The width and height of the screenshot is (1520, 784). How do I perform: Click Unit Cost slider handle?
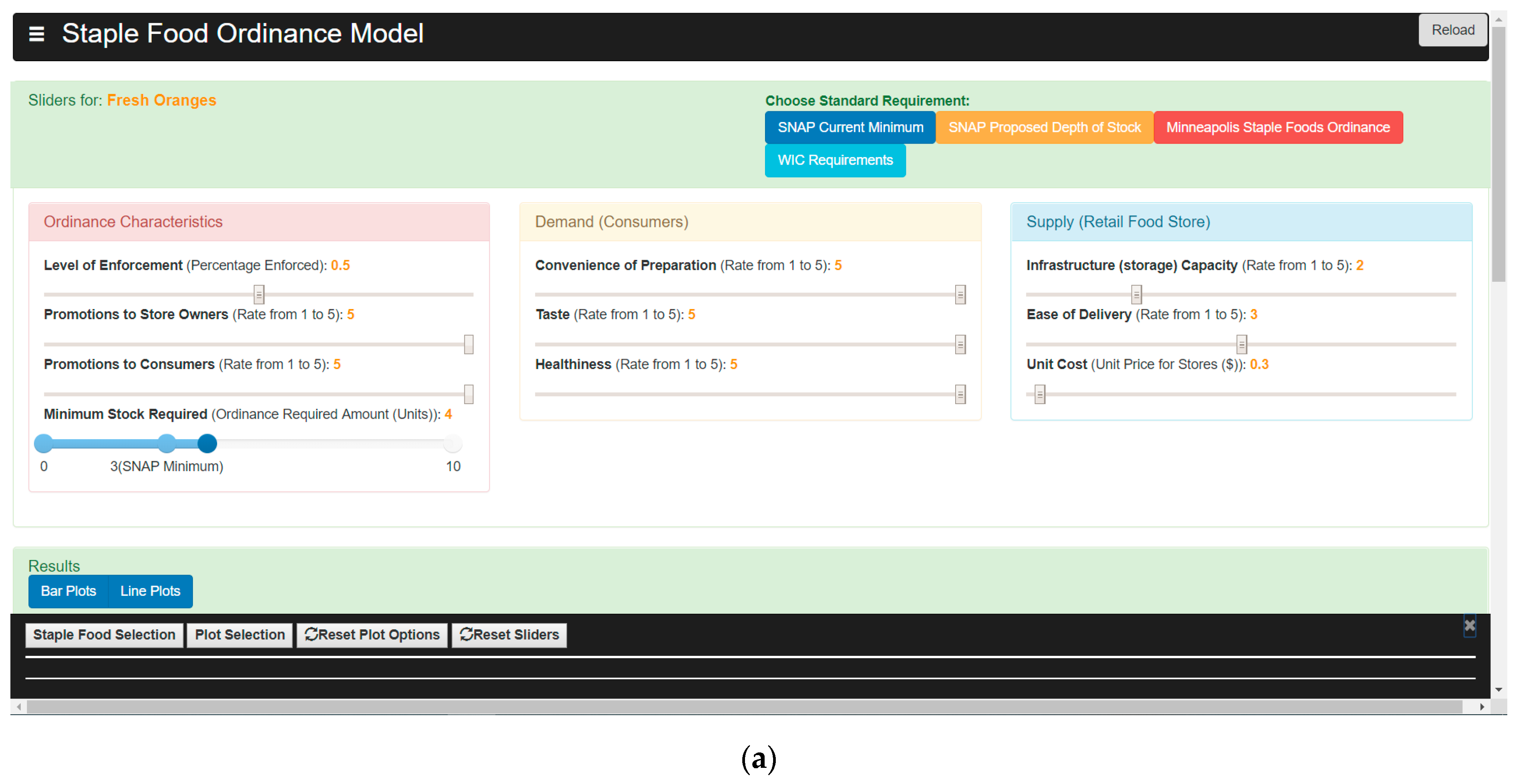click(1040, 394)
